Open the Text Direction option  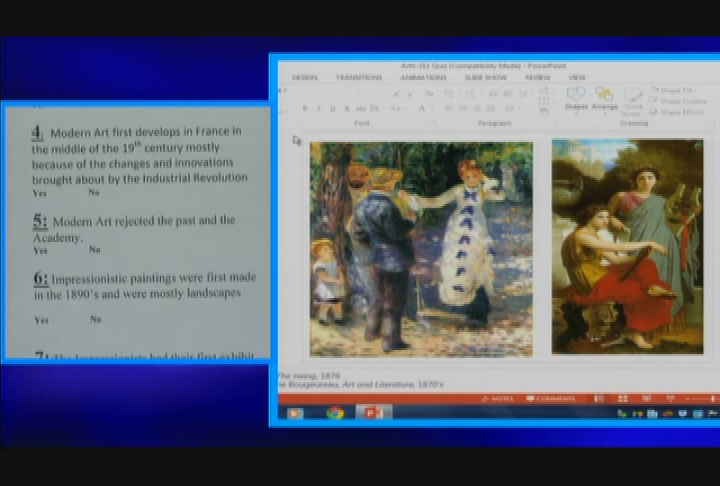tap(545, 90)
